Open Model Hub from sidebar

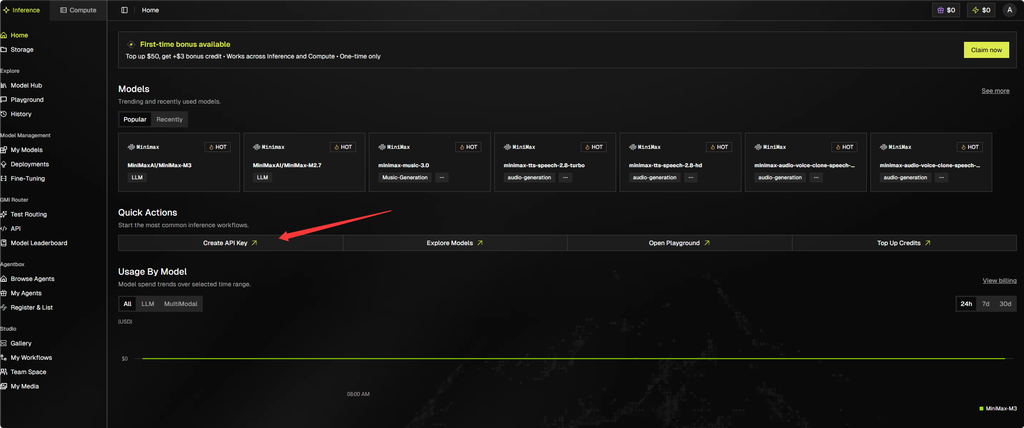[26, 86]
